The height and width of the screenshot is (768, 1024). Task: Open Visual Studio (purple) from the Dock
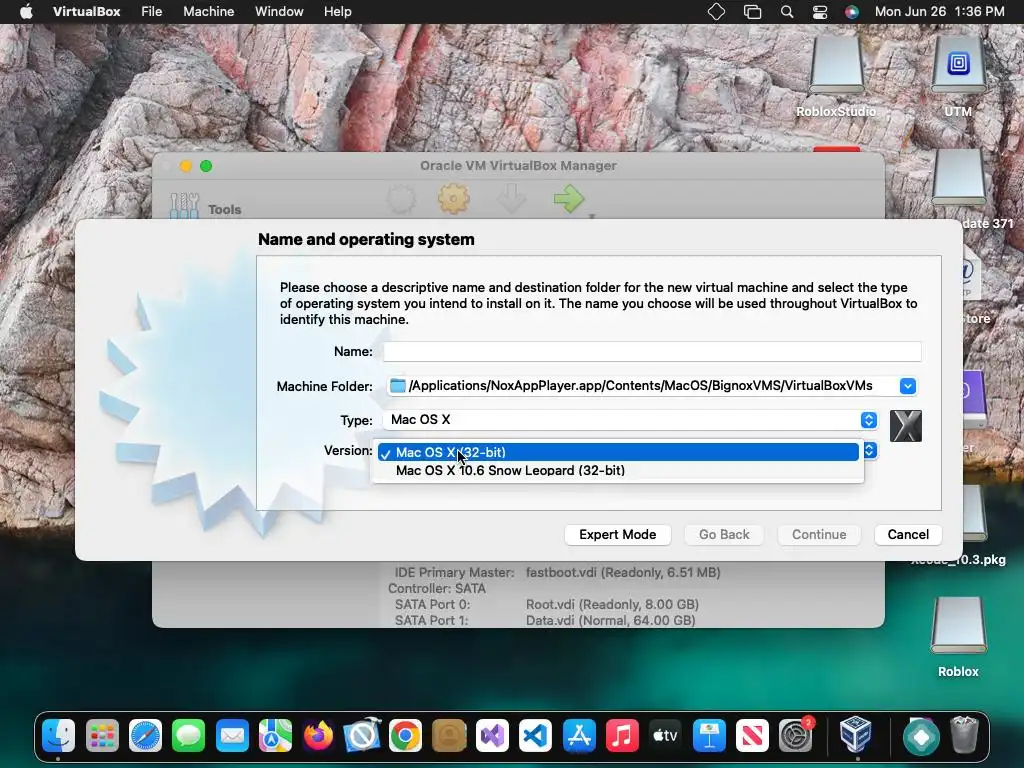point(492,736)
